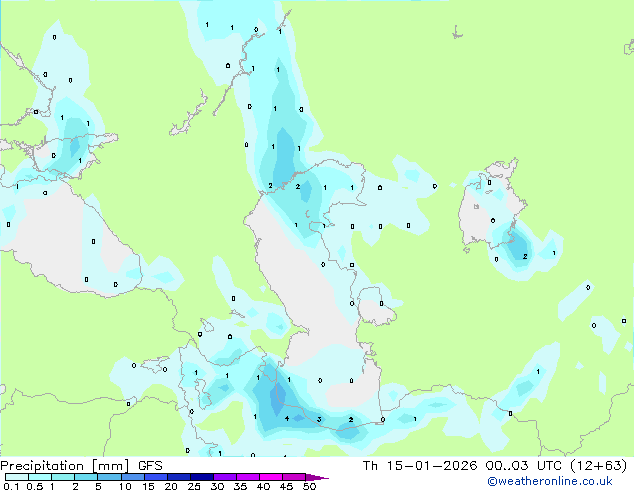Click the above-50 arrow tip of legend
634x490 pixels.
[317, 477]
